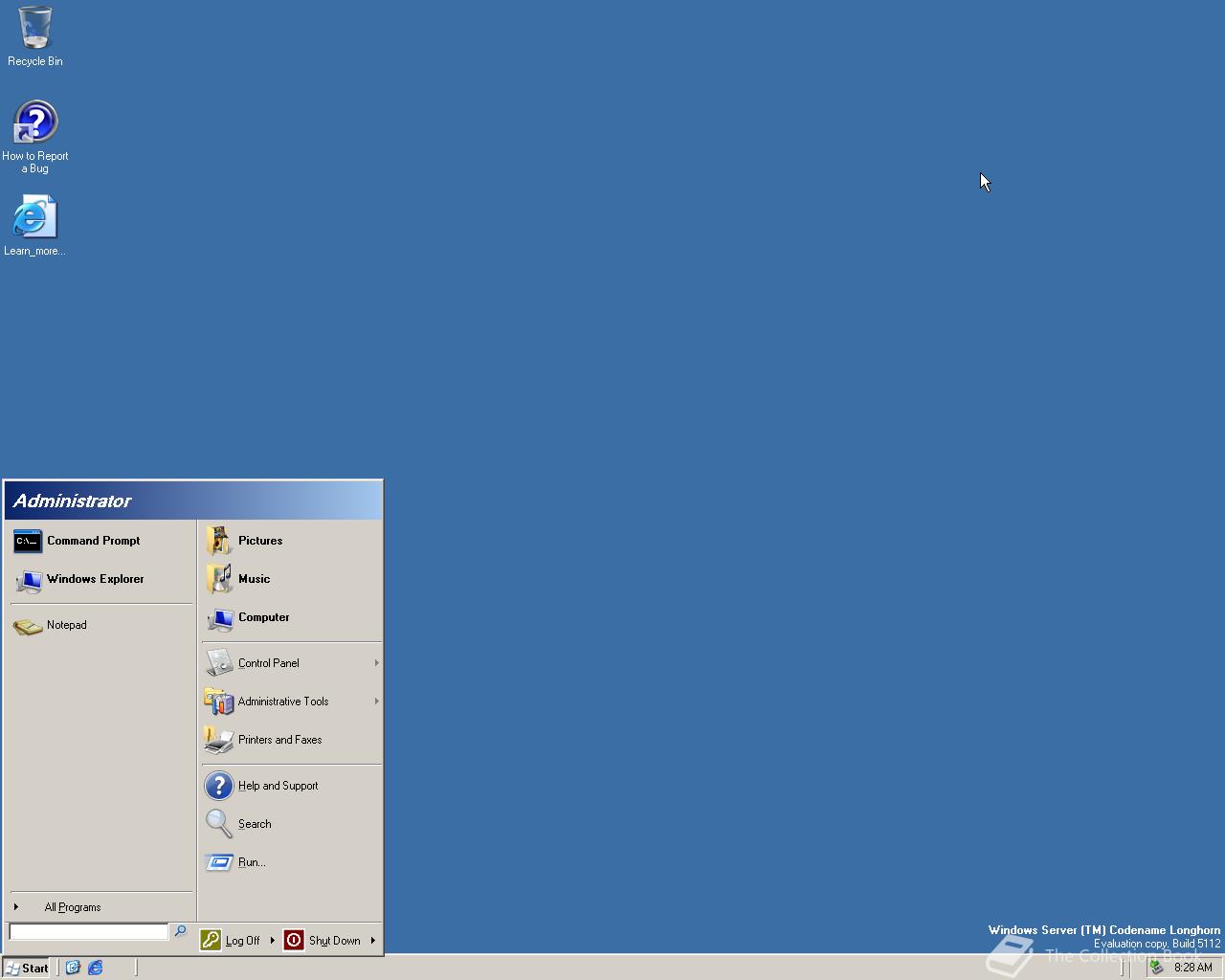Open Printers and Faxes
The width and height of the screenshot is (1225, 980).
click(x=291, y=740)
